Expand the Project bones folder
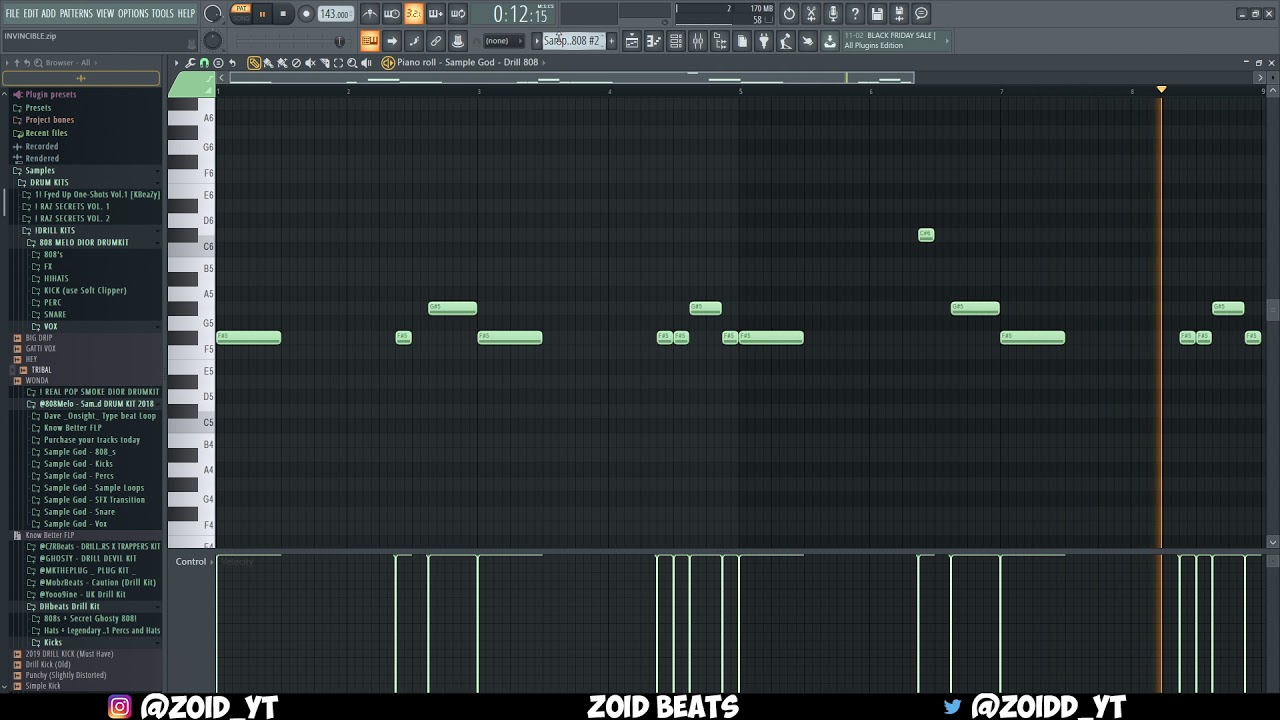Image resolution: width=1280 pixels, height=720 pixels. (49, 120)
